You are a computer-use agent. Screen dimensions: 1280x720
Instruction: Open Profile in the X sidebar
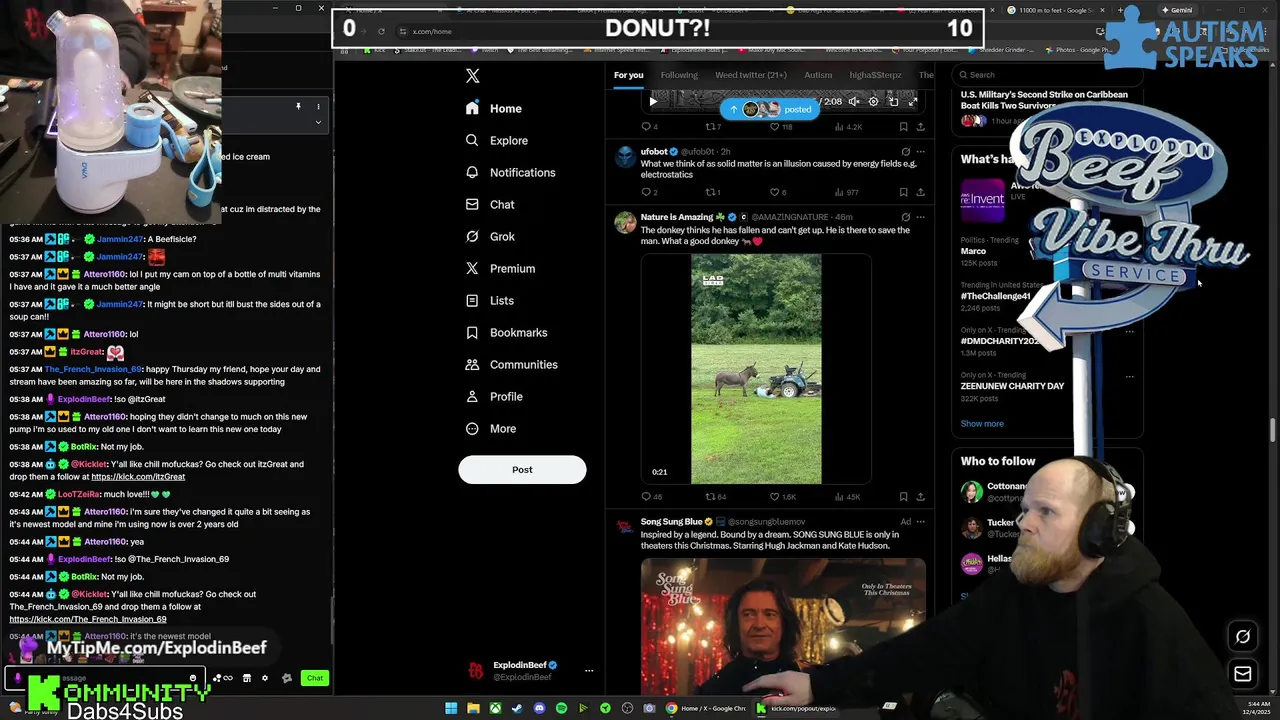coord(494,397)
